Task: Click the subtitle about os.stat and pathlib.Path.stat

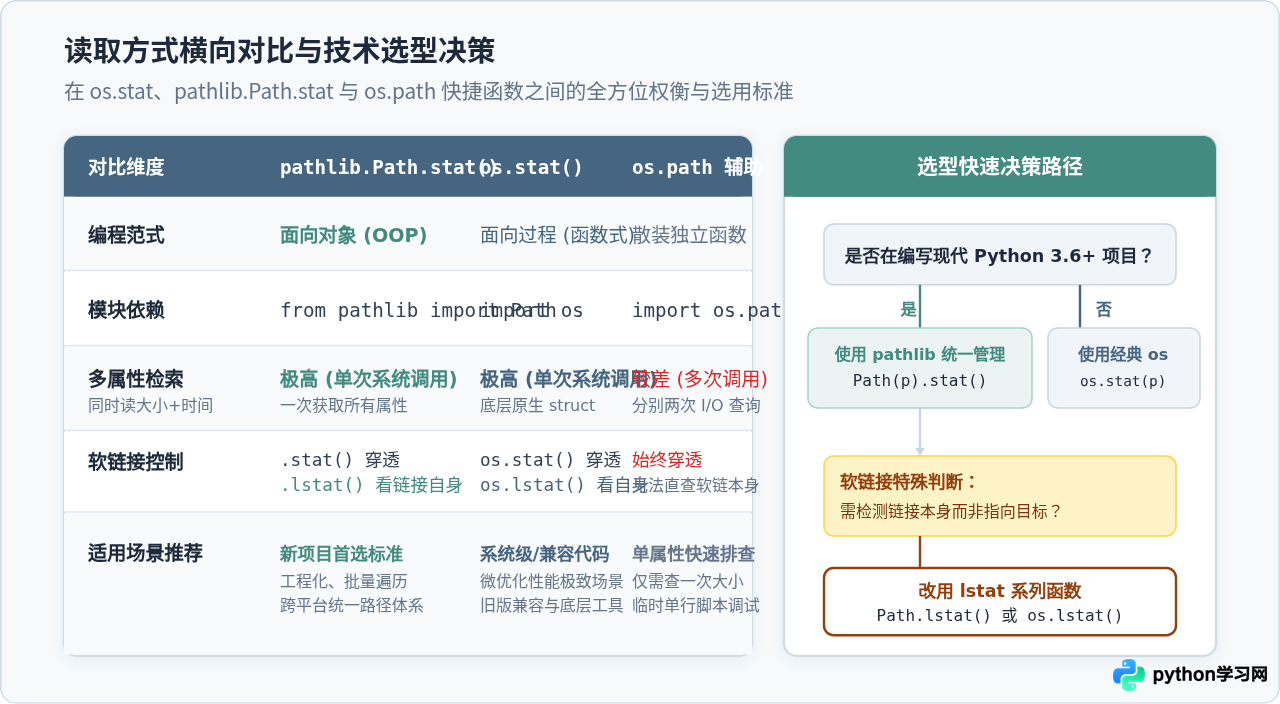Action: 429,92
